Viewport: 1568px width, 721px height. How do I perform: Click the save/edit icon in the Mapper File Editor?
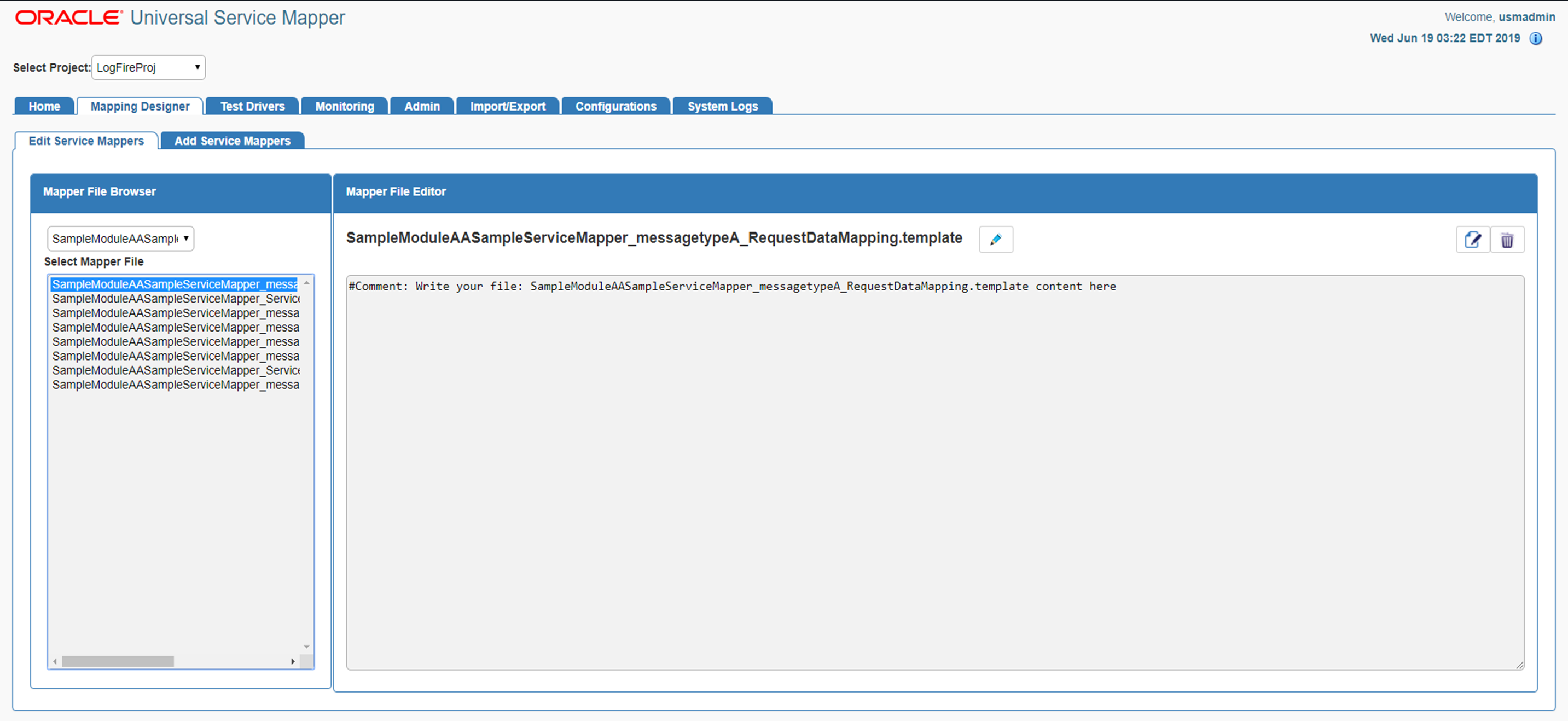(1473, 239)
